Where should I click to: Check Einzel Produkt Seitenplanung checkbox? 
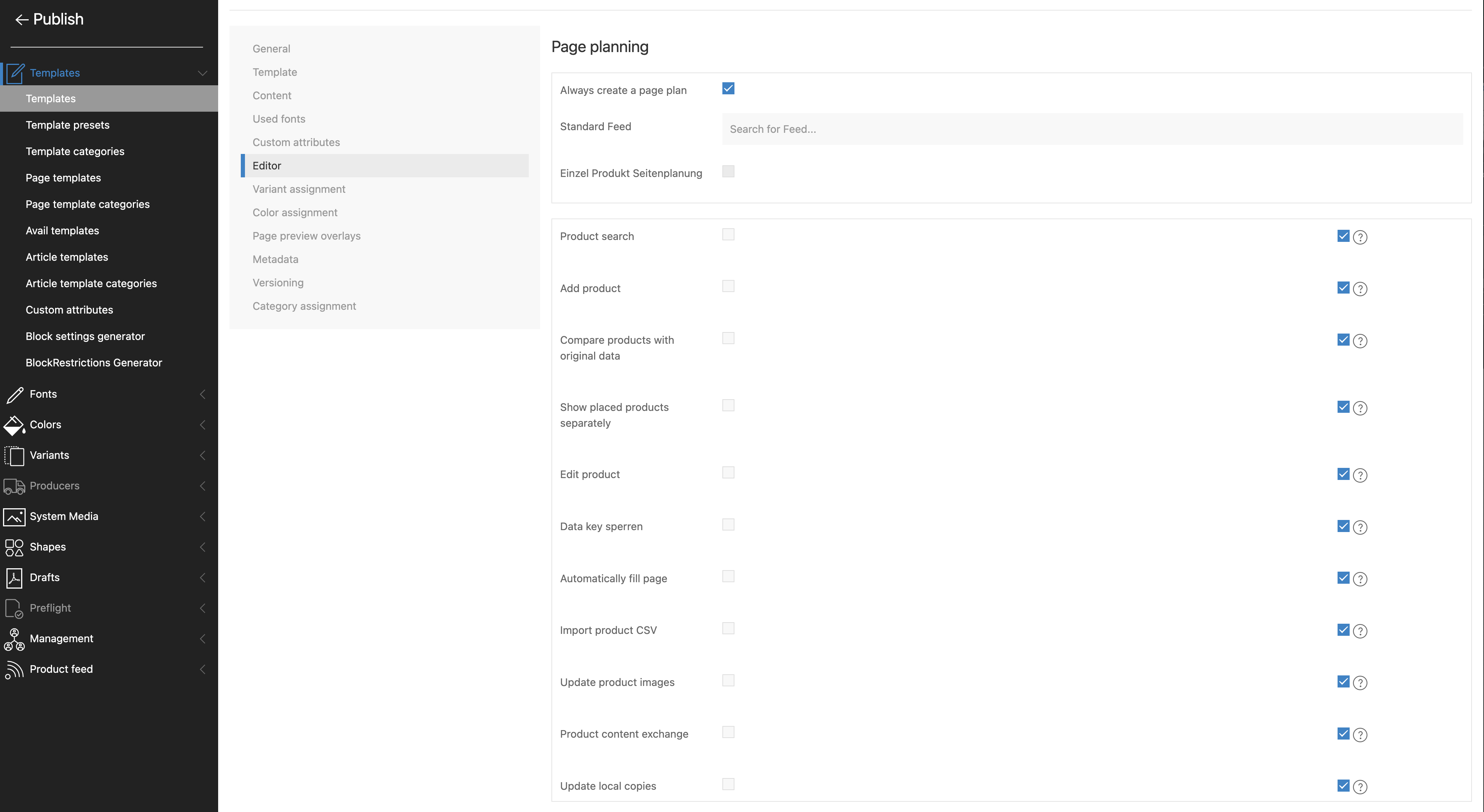728,172
